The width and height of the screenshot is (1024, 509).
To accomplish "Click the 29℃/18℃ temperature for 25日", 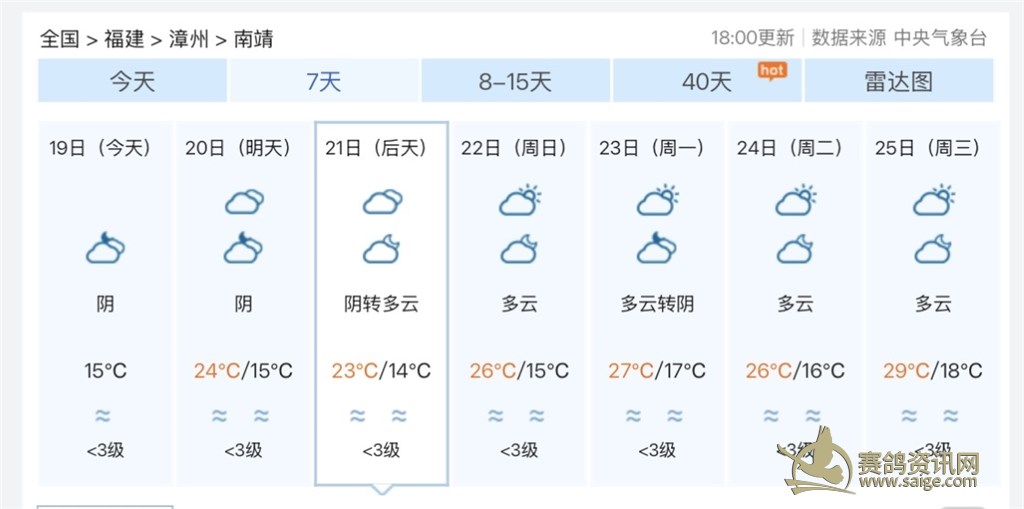I will click(933, 371).
